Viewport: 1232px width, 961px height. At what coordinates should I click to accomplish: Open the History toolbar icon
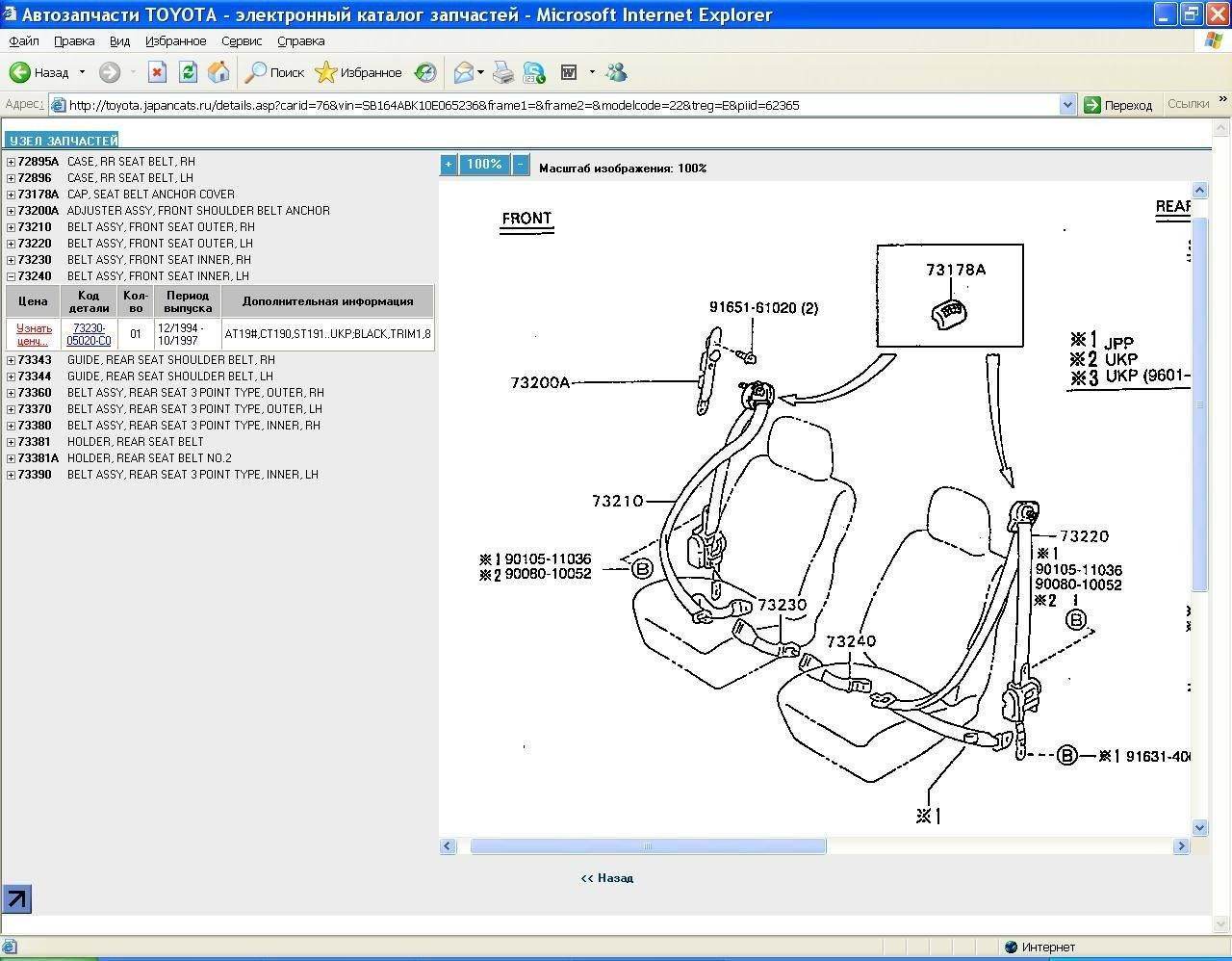point(425,72)
